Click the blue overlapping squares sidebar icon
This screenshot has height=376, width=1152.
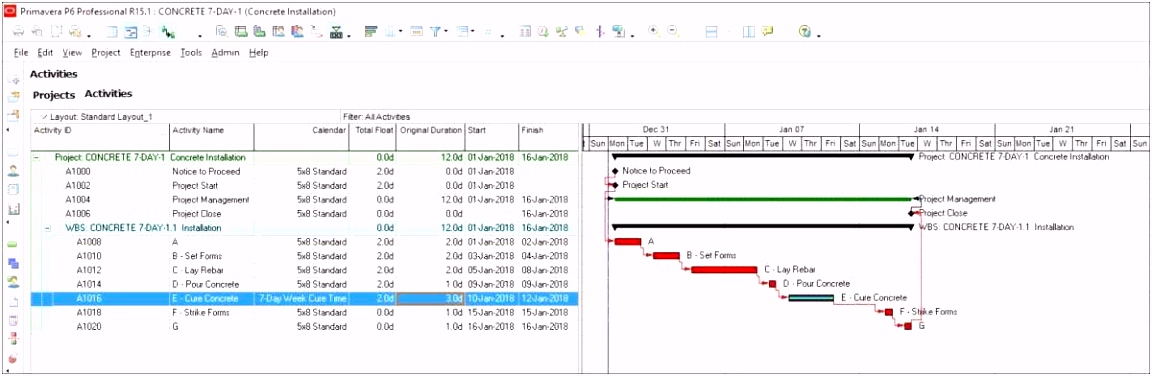(13, 263)
